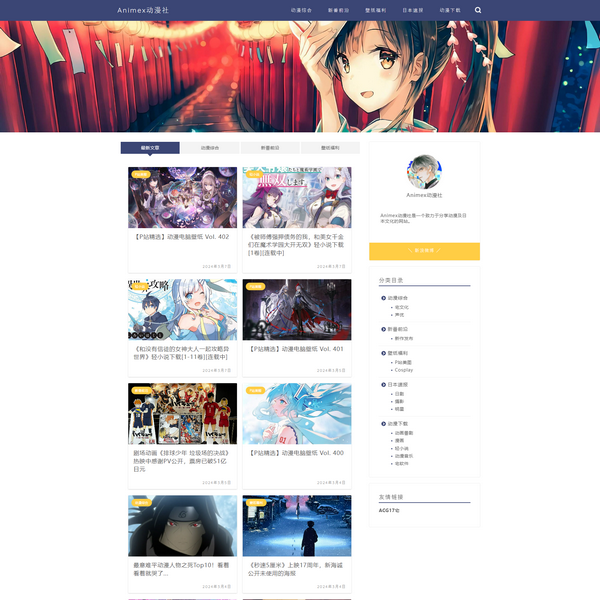This screenshot has width=600, height=600.
Task: Click the arrow icon beside 动漫综合 in sidebar
Action: [x=383, y=298]
